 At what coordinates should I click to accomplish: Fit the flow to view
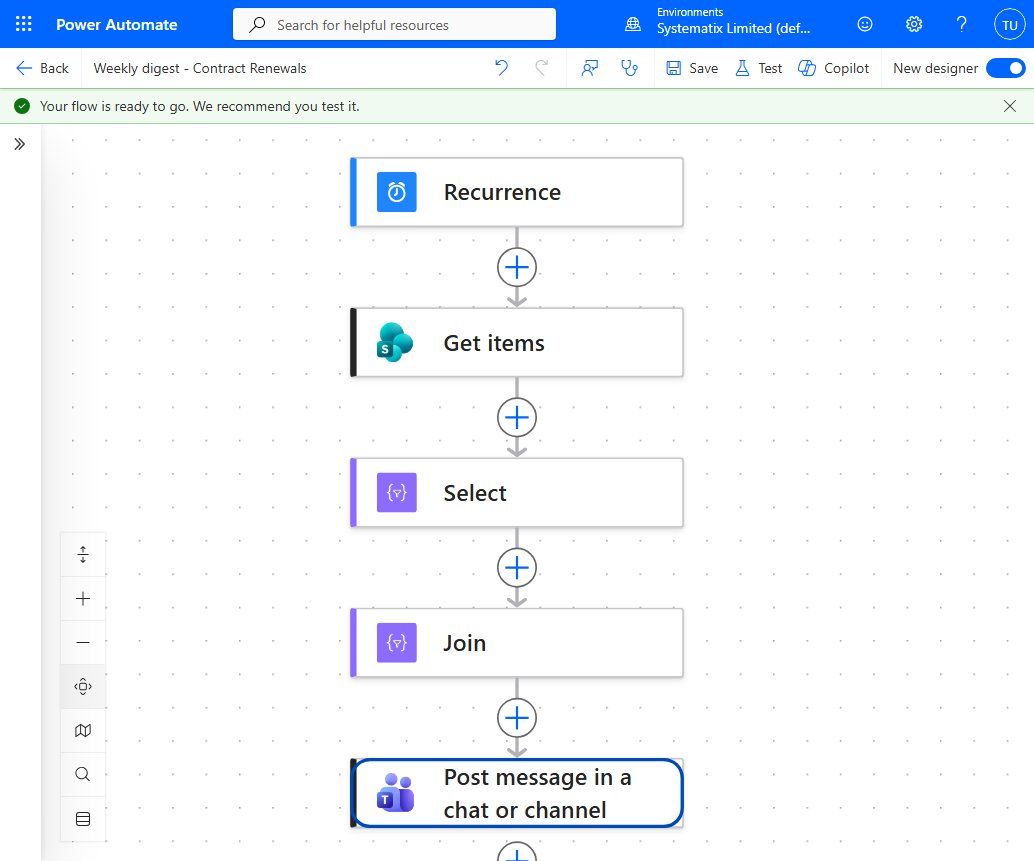pos(82,686)
